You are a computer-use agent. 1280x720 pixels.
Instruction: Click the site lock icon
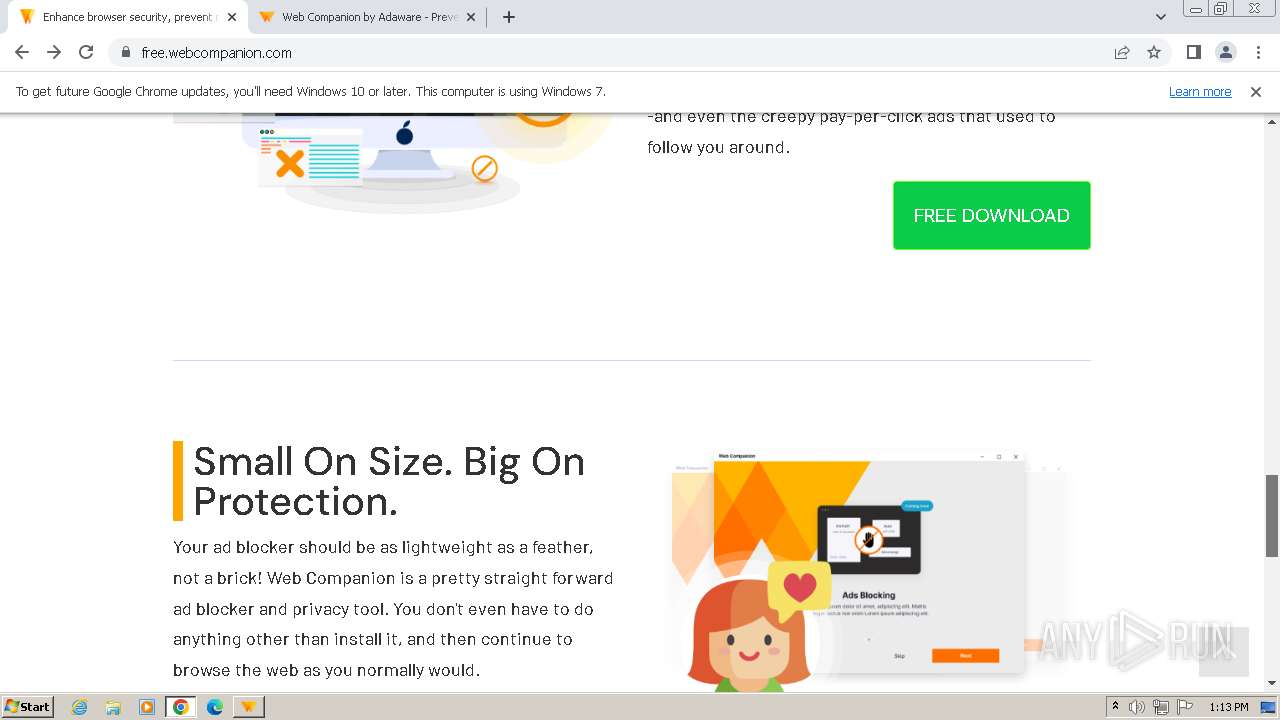(126, 53)
